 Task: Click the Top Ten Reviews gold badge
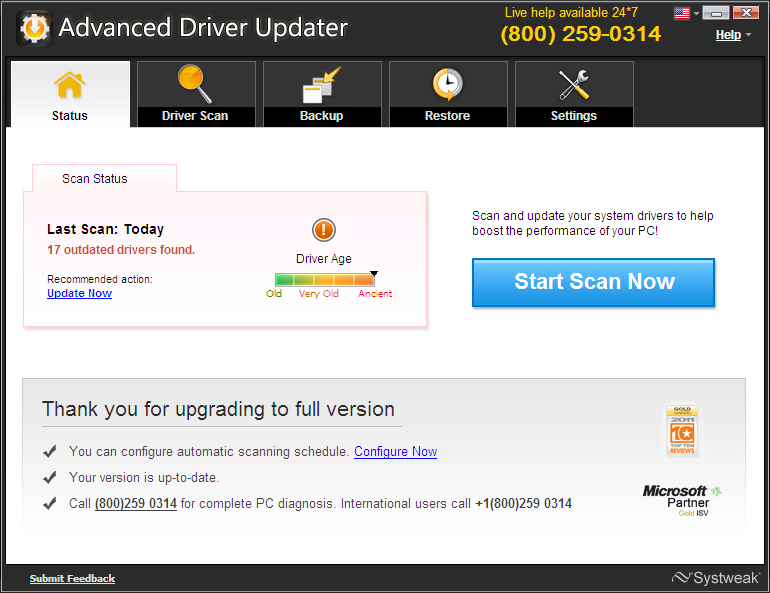(x=682, y=431)
